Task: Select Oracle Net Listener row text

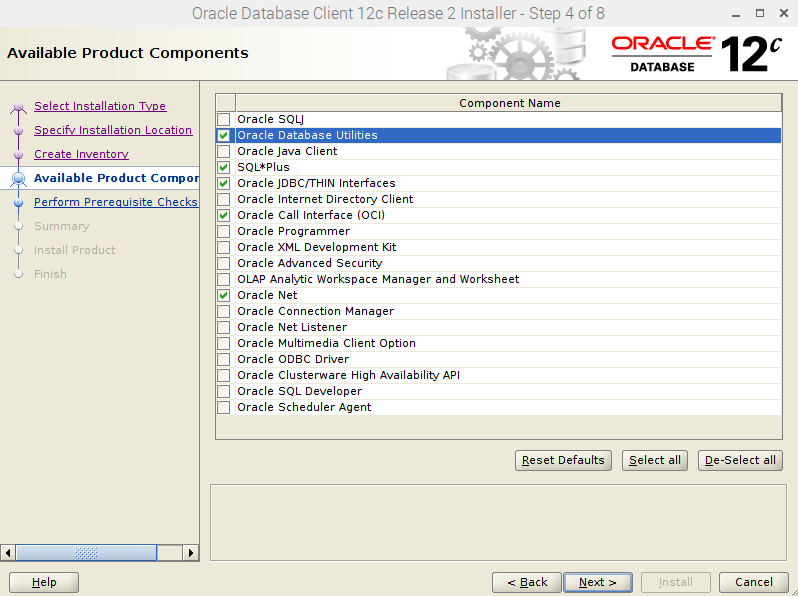Action: tap(292, 327)
